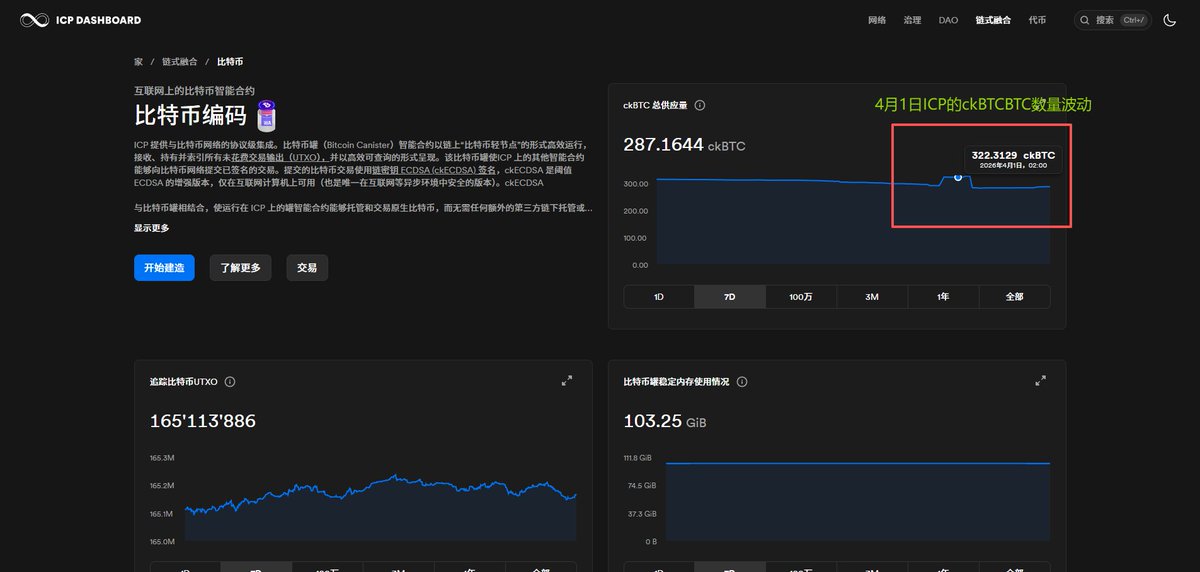1200x572 pixels.
Task: Click the 了解更多 button
Action: [x=240, y=268]
